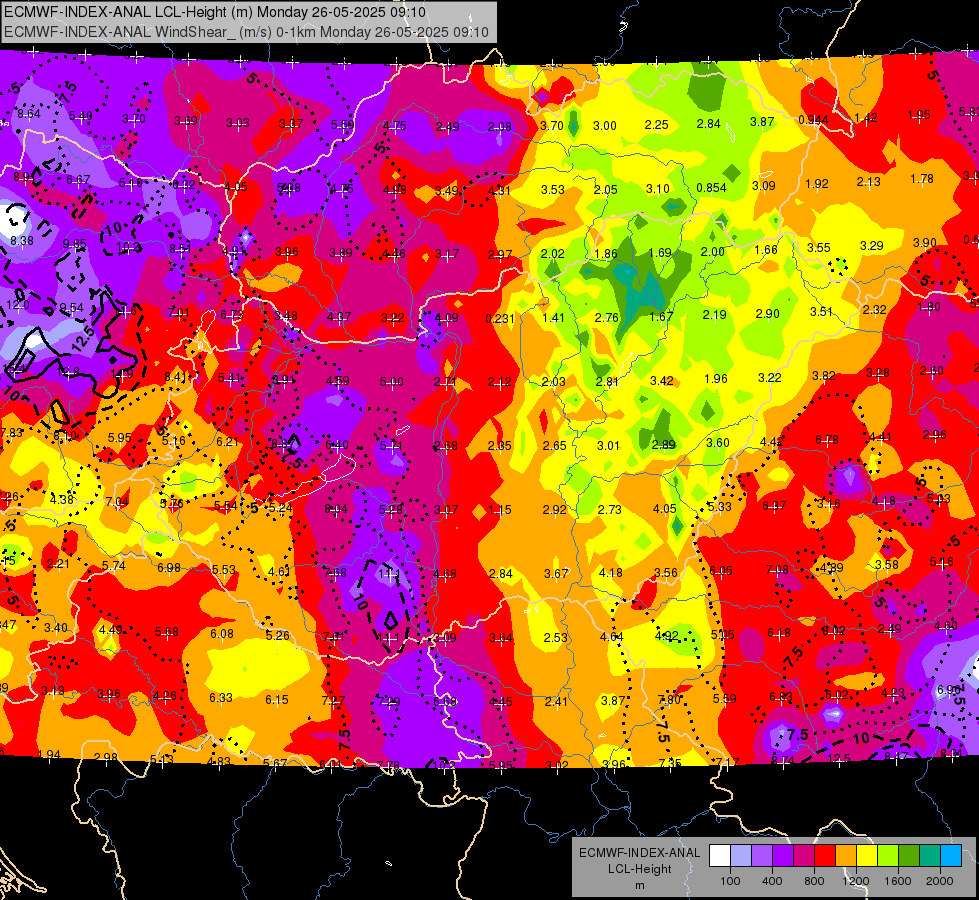Click the 1.69 value on the map
This screenshot has width=979, height=900.
tap(660, 252)
